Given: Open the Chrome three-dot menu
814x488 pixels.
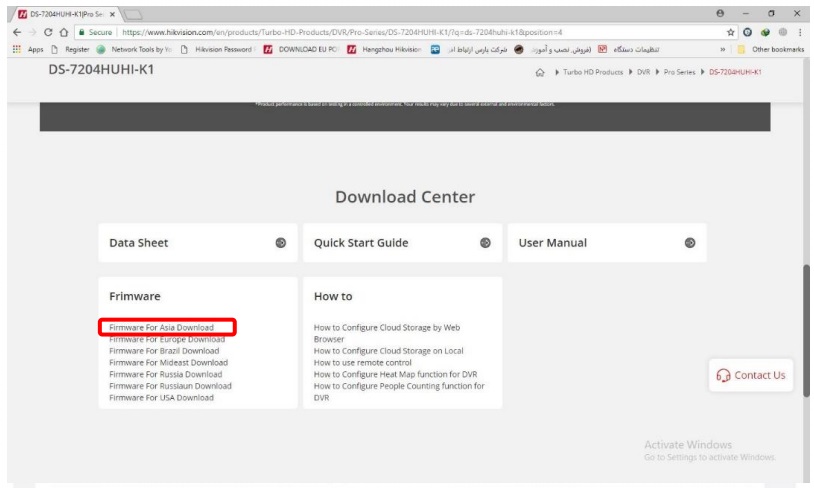Looking at the screenshot, I should (800, 32).
